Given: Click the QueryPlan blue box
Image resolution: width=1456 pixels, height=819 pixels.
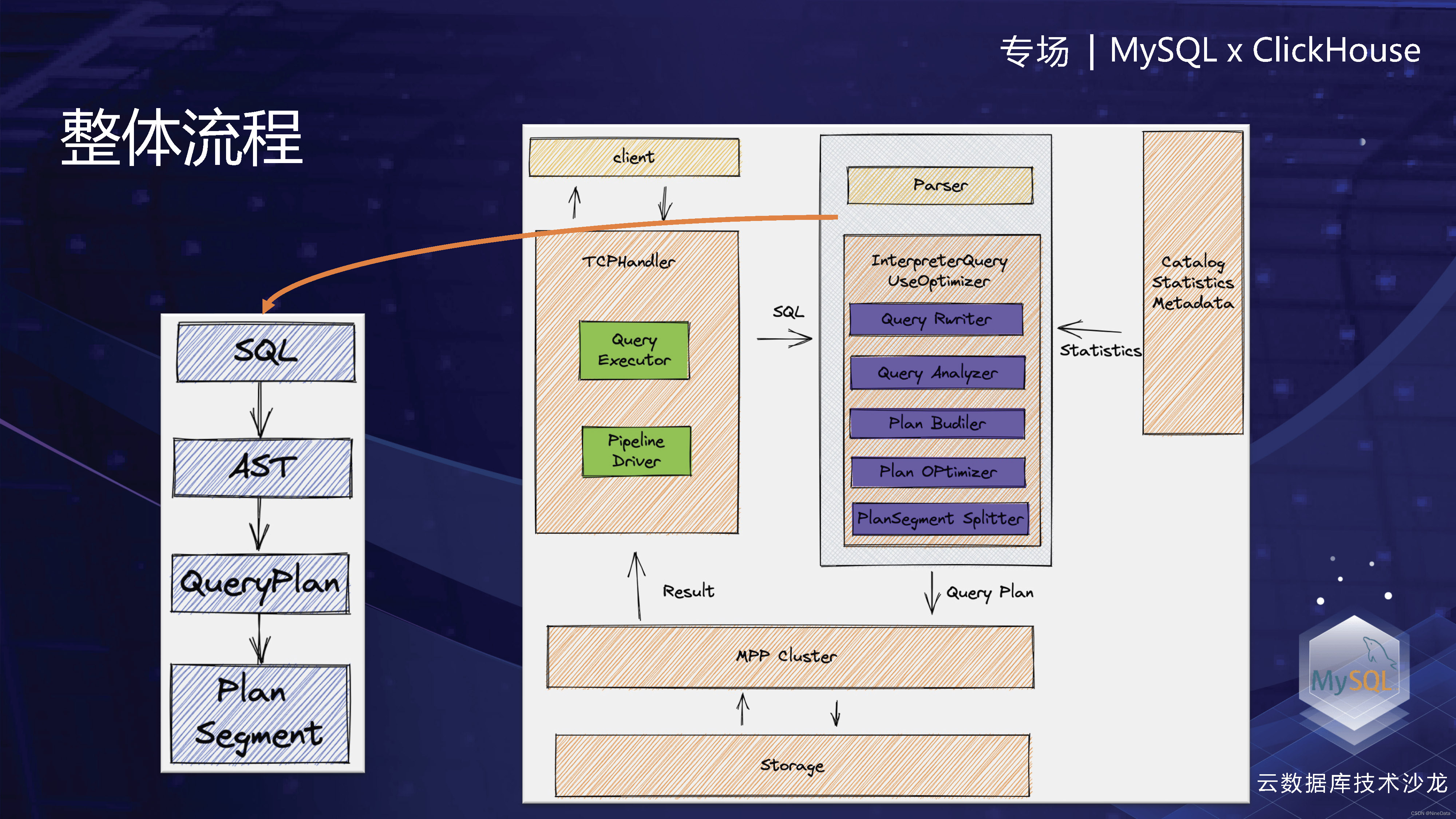Looking at the screenshot, I should point(261,583).
